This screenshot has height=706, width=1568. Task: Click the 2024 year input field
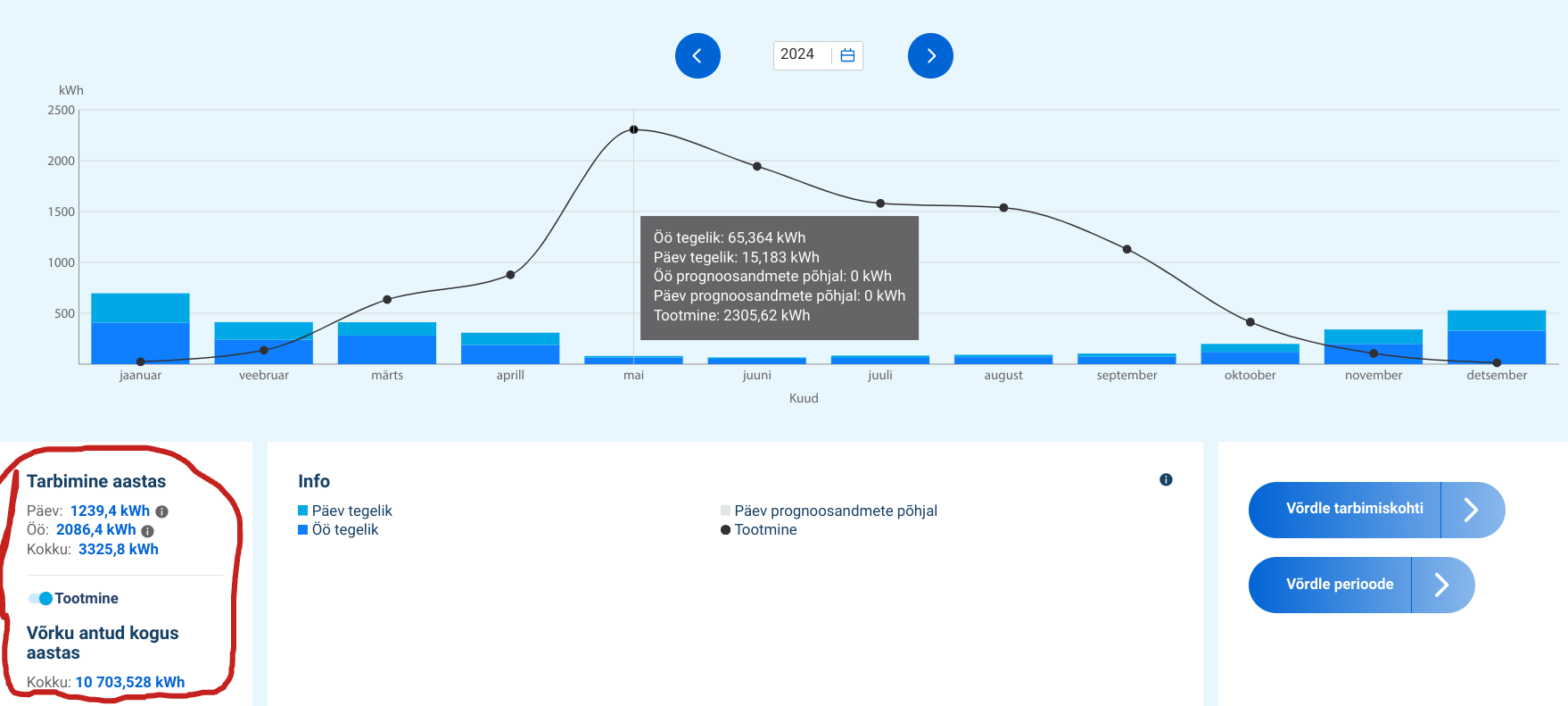[799, 54]
